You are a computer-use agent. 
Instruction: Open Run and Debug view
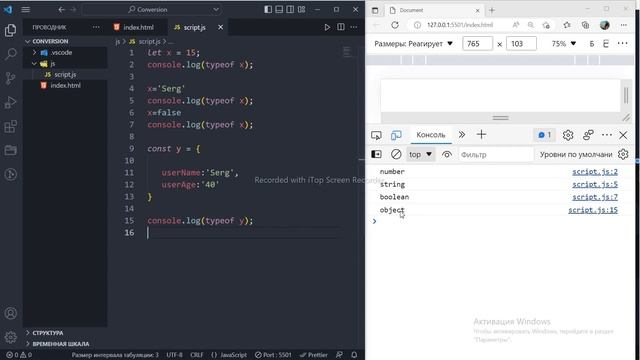[x=11, y=102]
